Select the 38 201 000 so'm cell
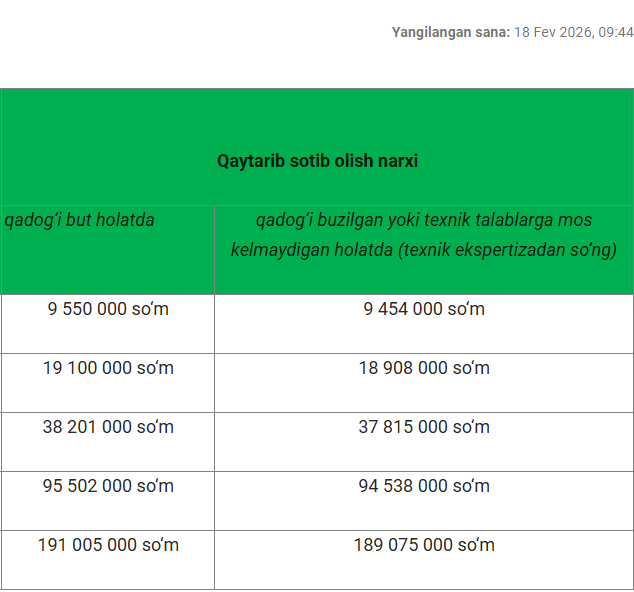This screenshot has height=592, width=634. 108,427
